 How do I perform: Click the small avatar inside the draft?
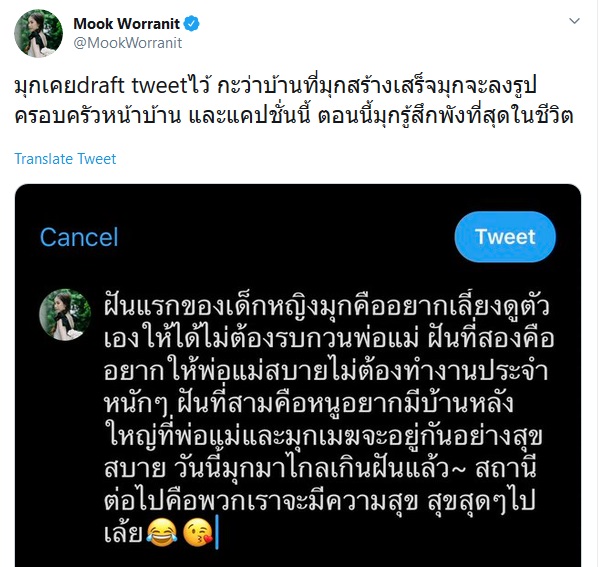[65, 315]
